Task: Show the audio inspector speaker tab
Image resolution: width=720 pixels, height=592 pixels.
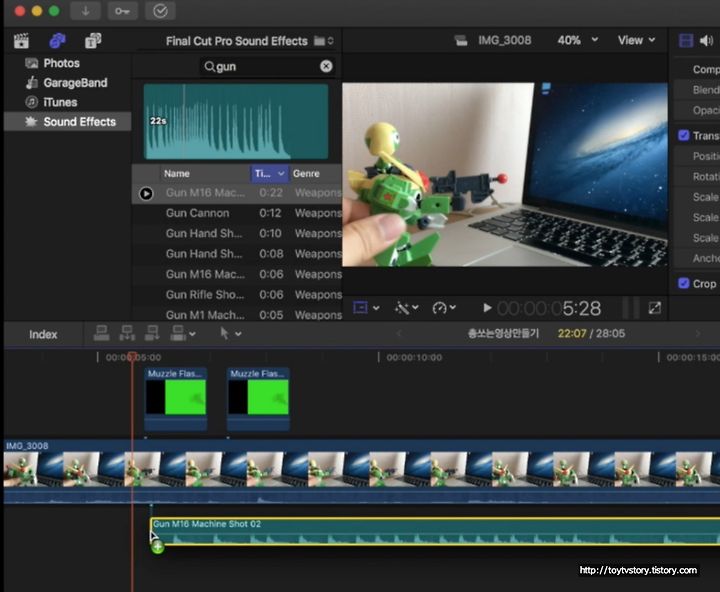Action: click(x=706, y=41)
